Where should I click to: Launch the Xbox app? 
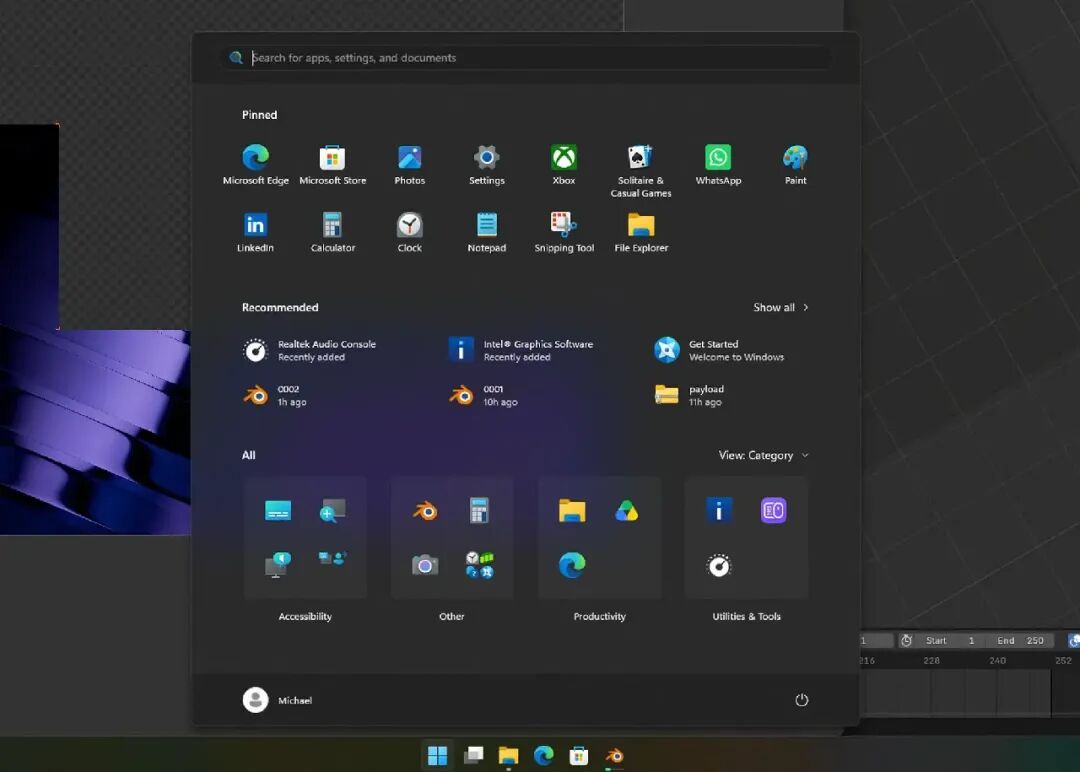tap(563, 165)
